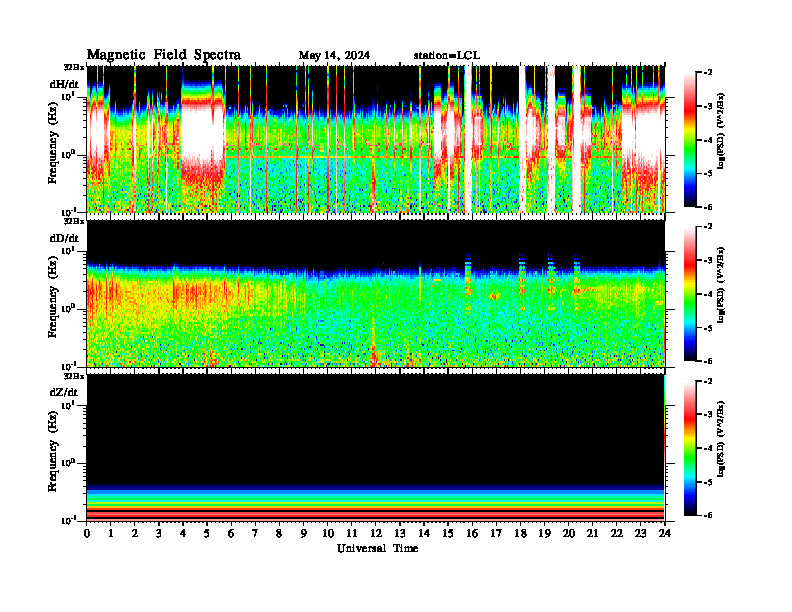Viewport: 792px width, 612px height.
Task: Click the -3 tick on dZ/dt color bar
Action: click(708, 414)
